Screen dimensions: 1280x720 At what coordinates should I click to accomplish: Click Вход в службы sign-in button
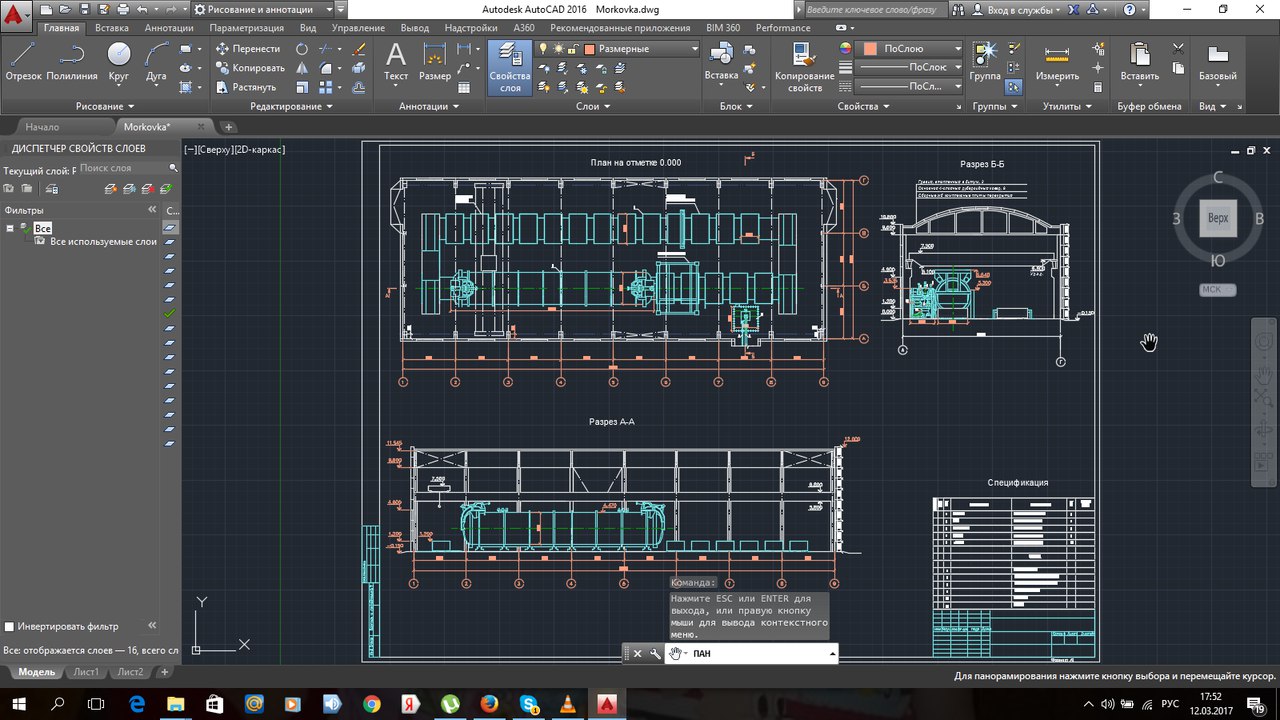[x=1018, y=9]
